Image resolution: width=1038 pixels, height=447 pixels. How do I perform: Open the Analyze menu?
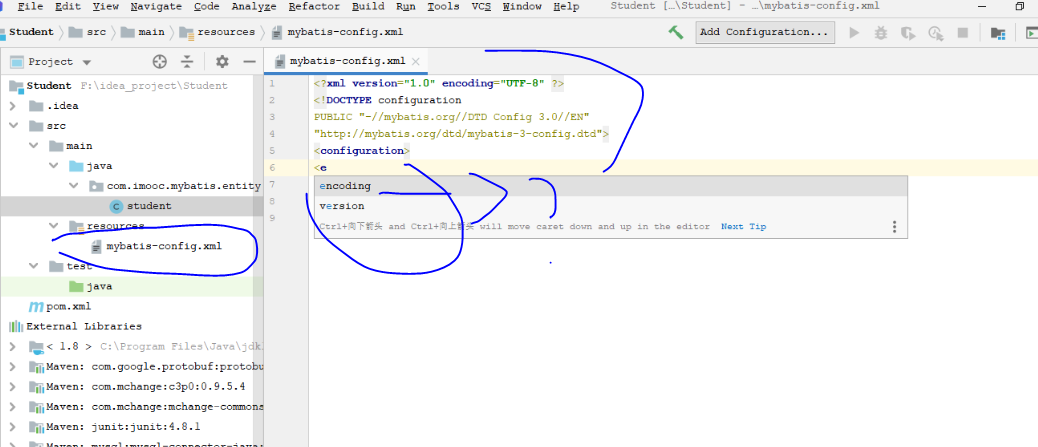point(255,7)
